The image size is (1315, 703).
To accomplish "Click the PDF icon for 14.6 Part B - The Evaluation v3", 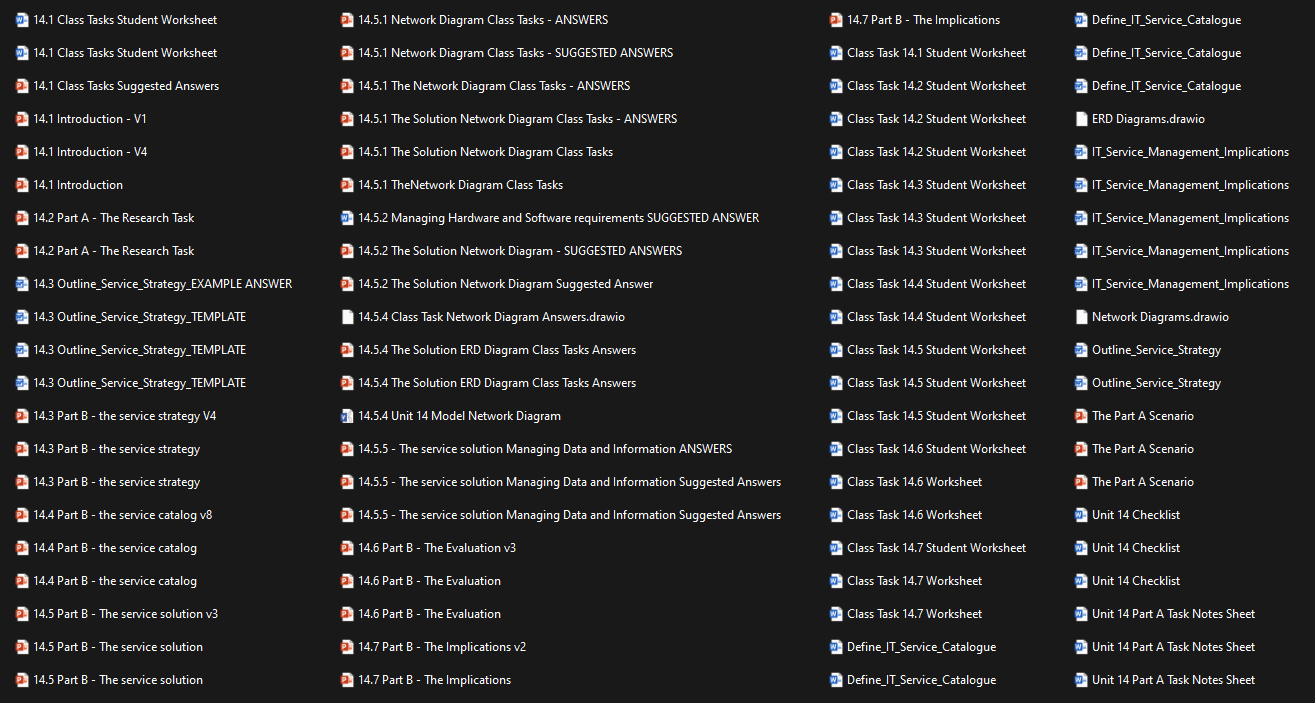I will pyautogui.click(x=347, y=547).
